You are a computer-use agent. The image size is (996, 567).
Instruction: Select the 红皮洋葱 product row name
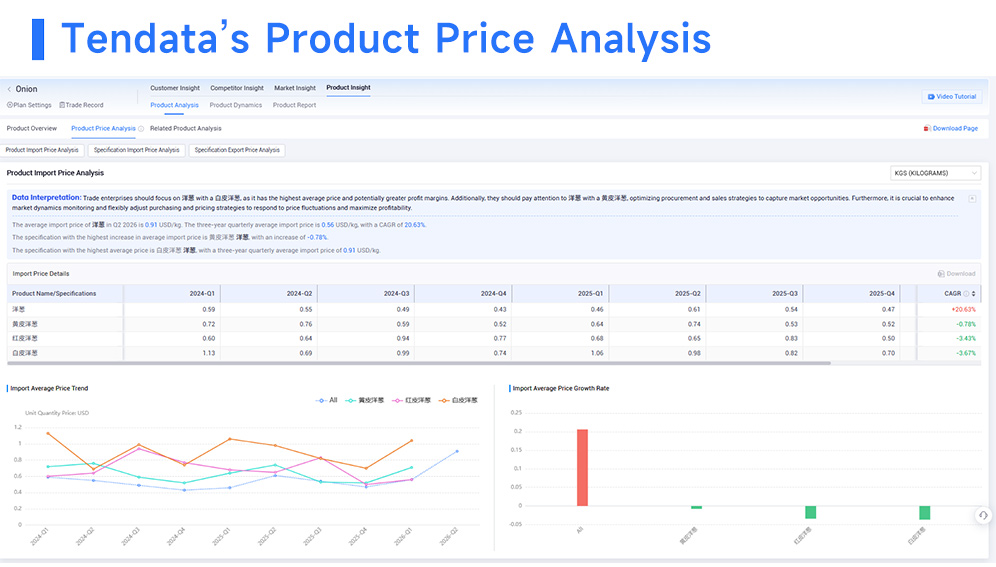pyautogui.click(x=25, y=339)
